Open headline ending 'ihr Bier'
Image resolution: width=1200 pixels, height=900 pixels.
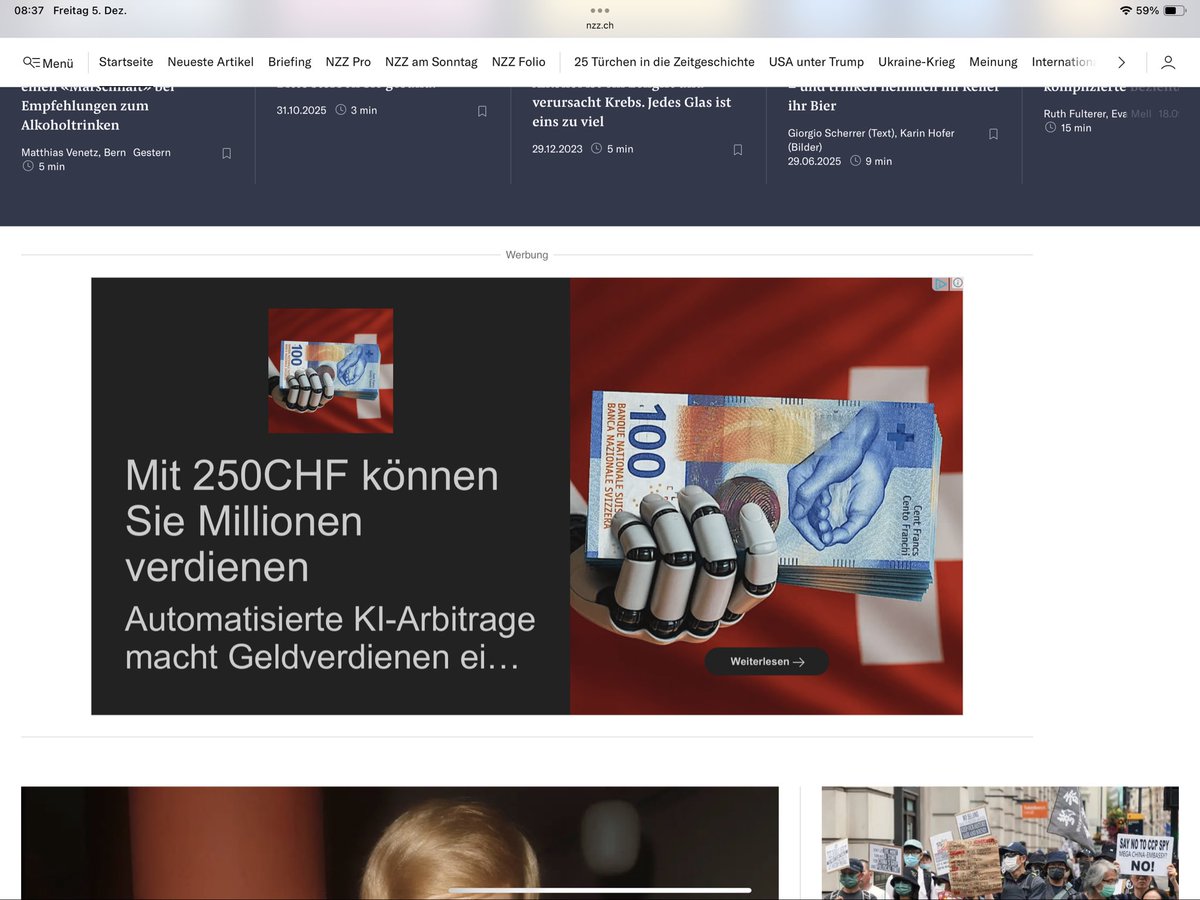point(893,97)
